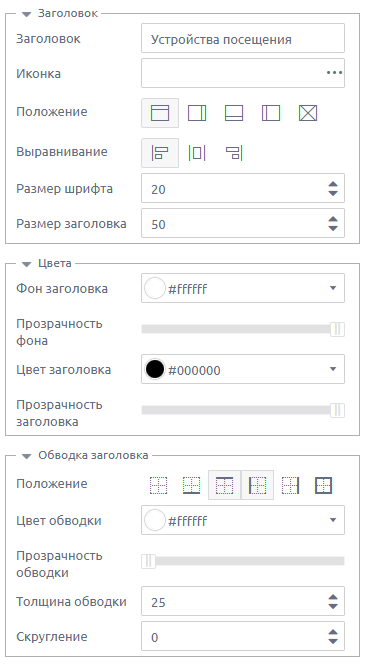The image size is (365, 664).
Task: Select no-border outline position
Action: pos(159,485)
